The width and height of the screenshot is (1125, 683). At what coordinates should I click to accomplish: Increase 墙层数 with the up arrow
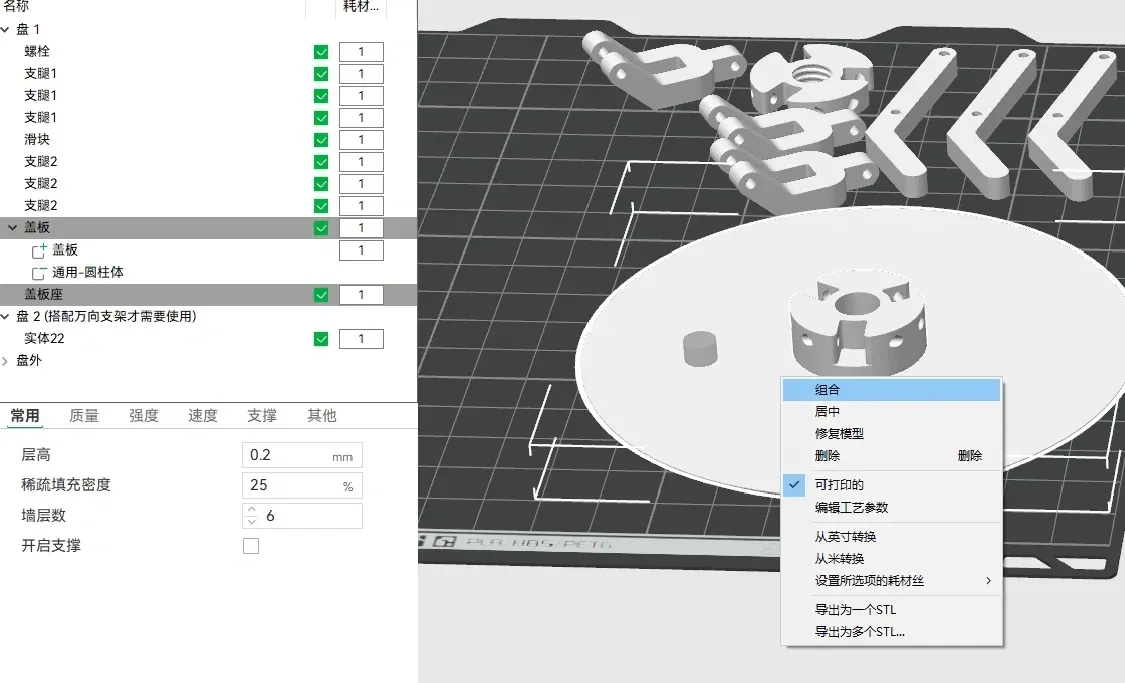pos(251,510)
